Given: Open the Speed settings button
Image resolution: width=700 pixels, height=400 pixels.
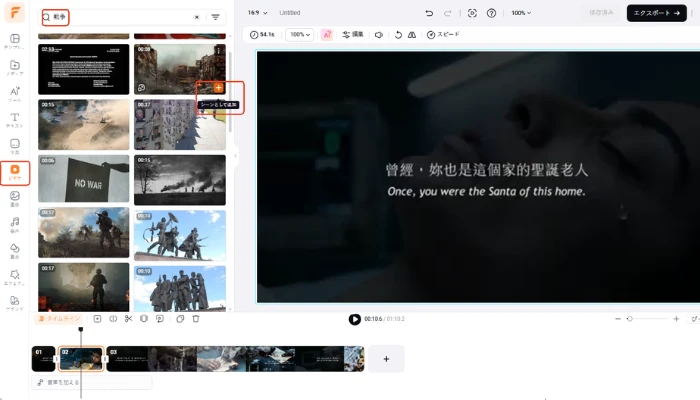Looking at the screenshot, I should pos(443,34).
